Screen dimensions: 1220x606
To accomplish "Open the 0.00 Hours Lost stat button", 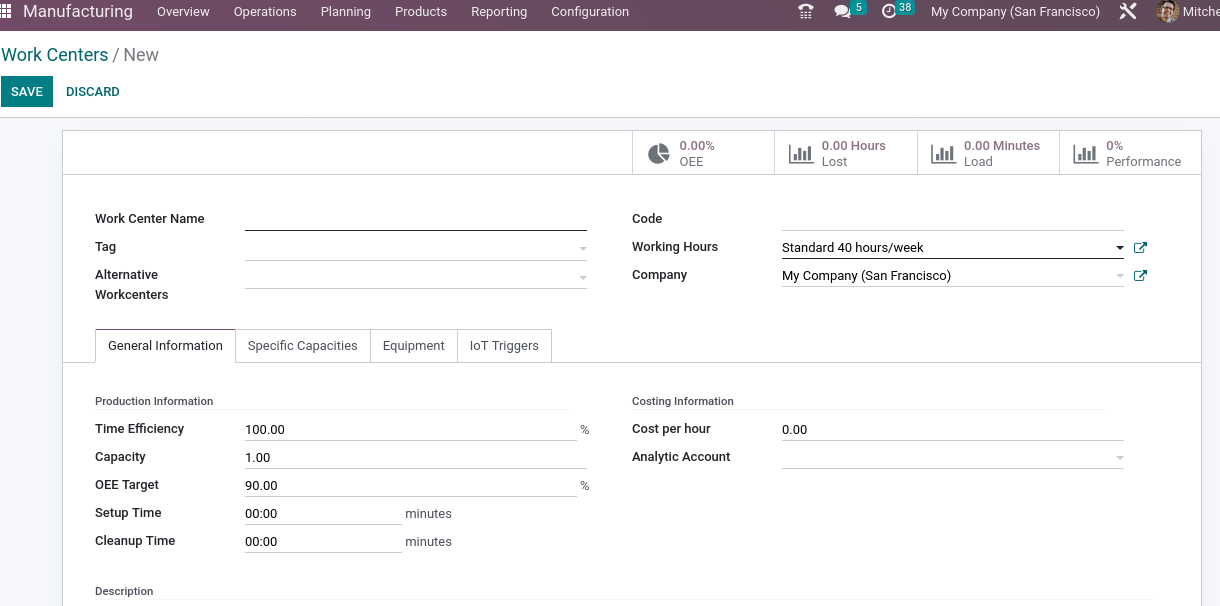I will pos(845,153).
